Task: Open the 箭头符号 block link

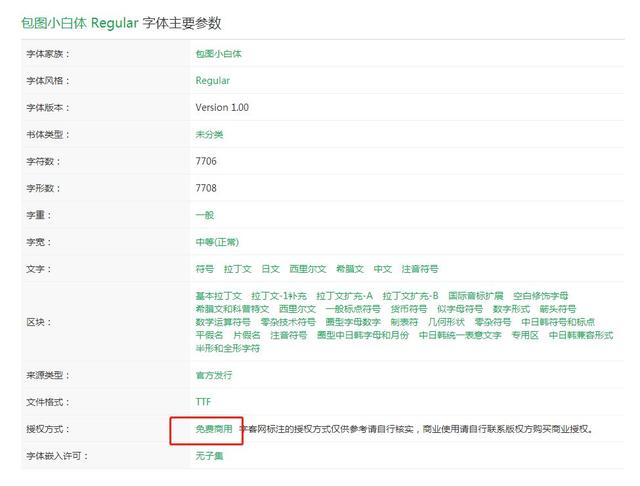Action: point(558,309)
